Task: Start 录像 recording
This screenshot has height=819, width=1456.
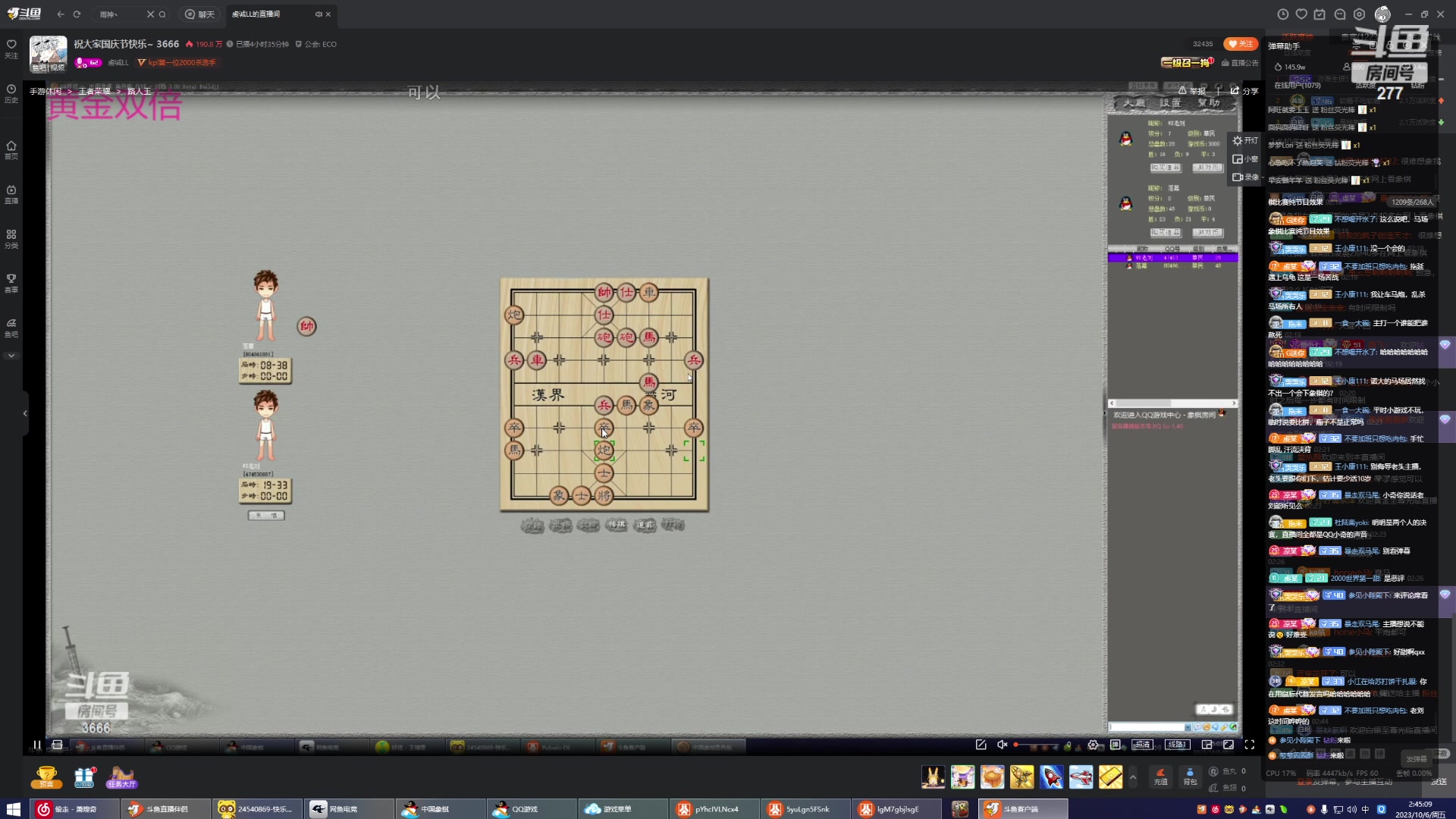Action: 1245,177
